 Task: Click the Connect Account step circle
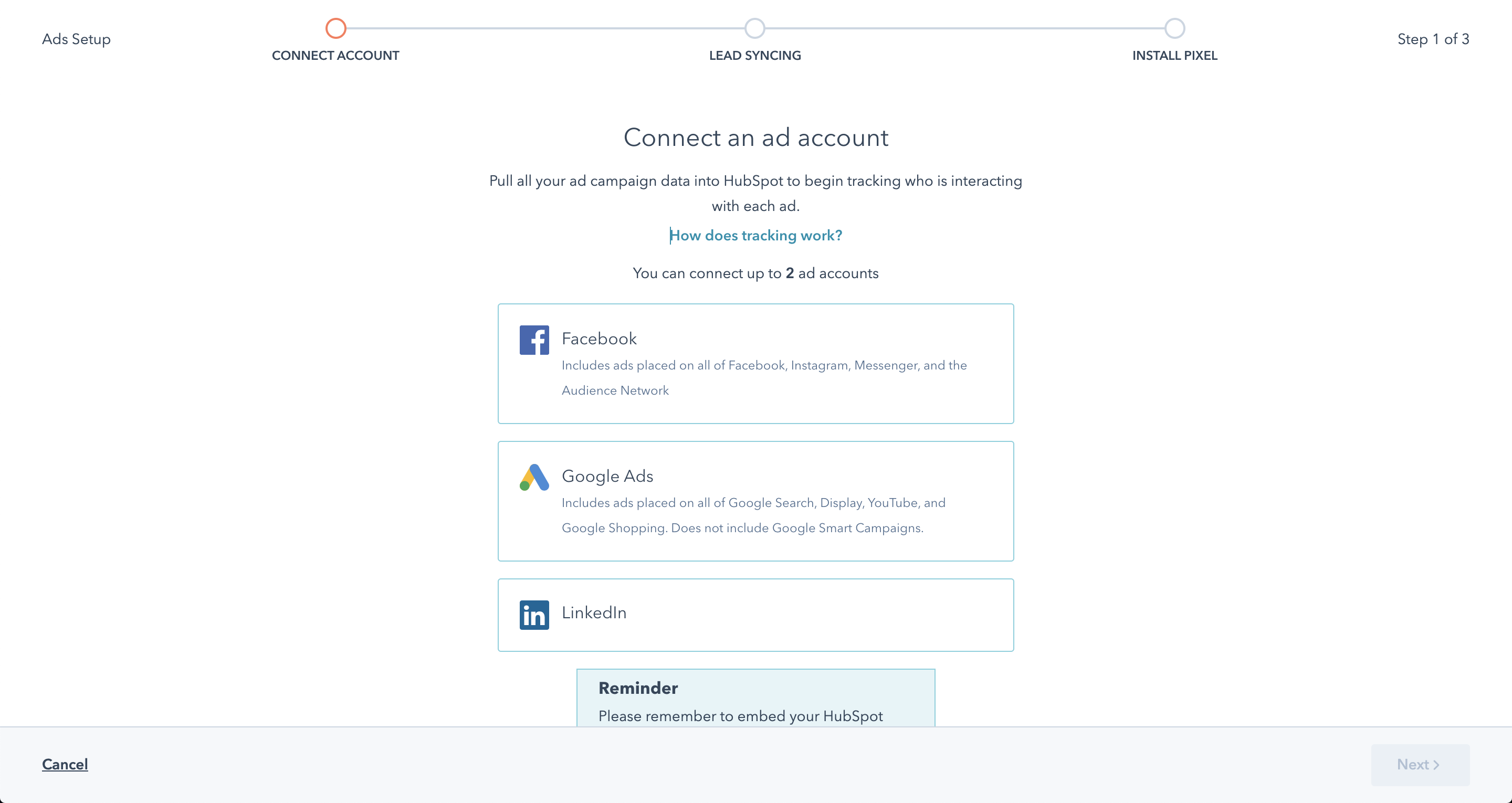[x=336, y=28]
